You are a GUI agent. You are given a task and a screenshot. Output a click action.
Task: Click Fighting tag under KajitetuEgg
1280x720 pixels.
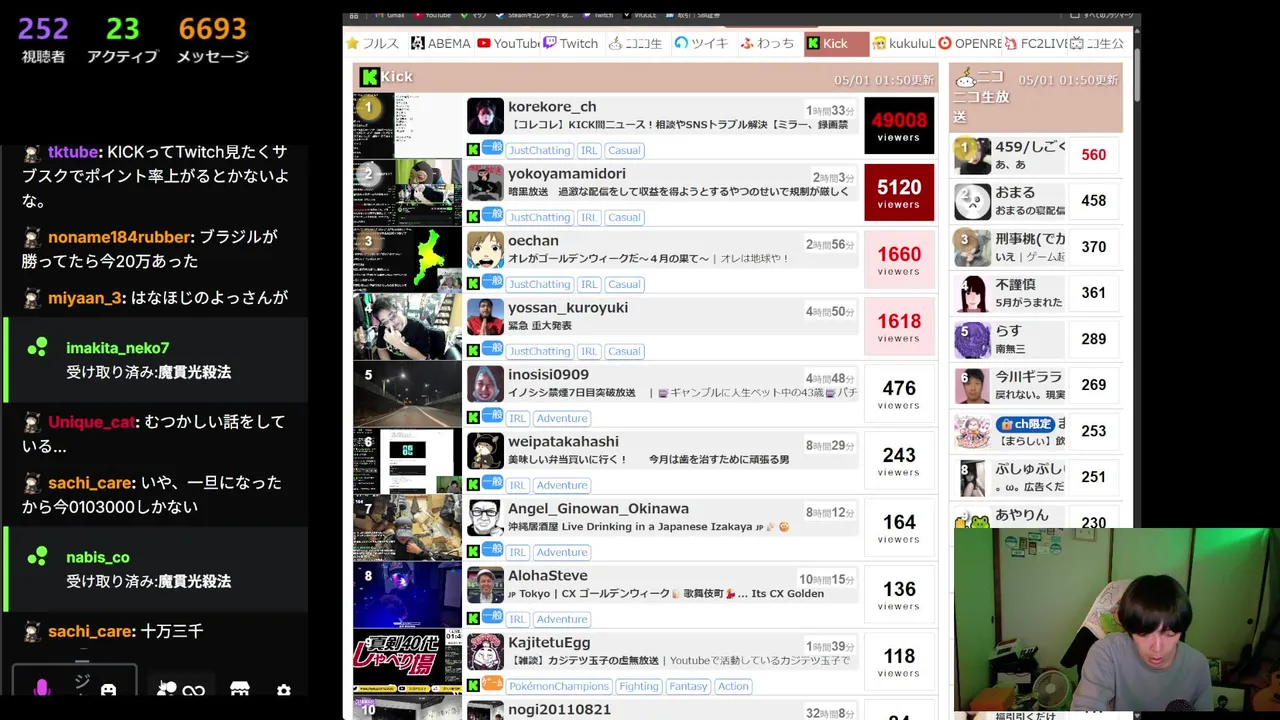[x=638, y=686]
